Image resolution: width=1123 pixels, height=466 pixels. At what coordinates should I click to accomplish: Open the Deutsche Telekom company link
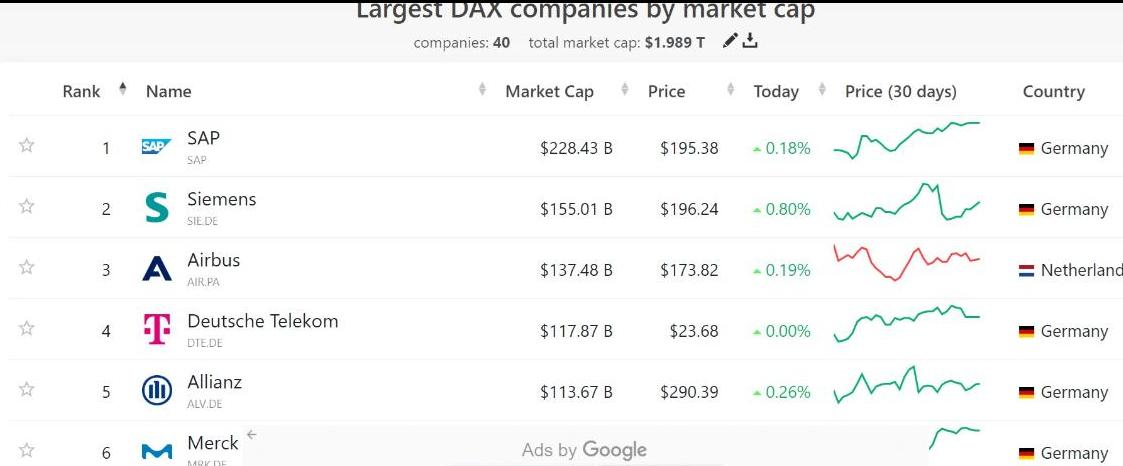pos(262,322)
